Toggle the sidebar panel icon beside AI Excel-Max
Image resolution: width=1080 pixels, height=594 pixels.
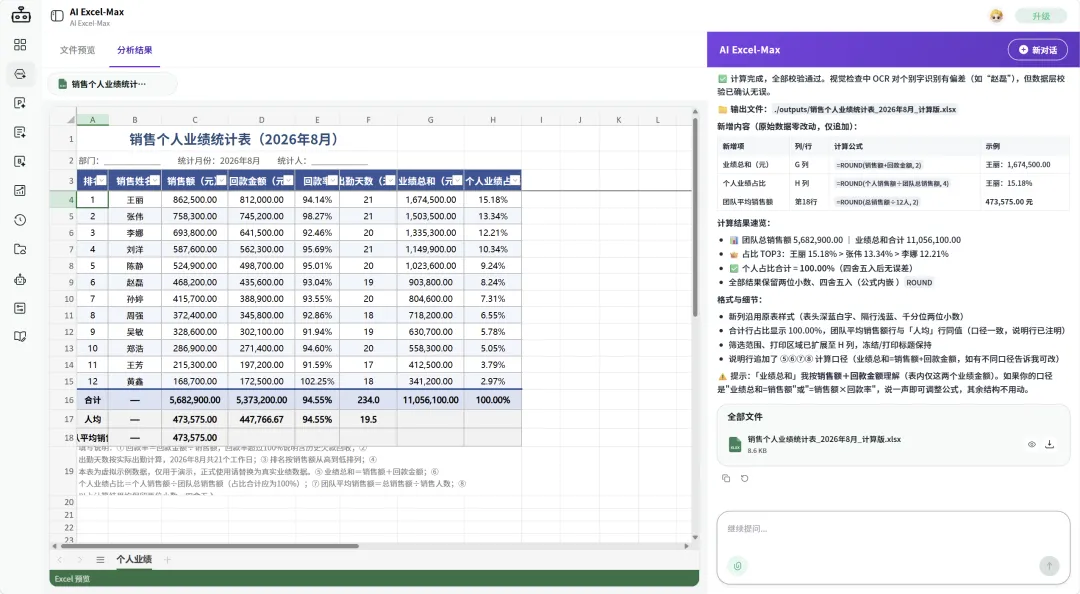57,16
